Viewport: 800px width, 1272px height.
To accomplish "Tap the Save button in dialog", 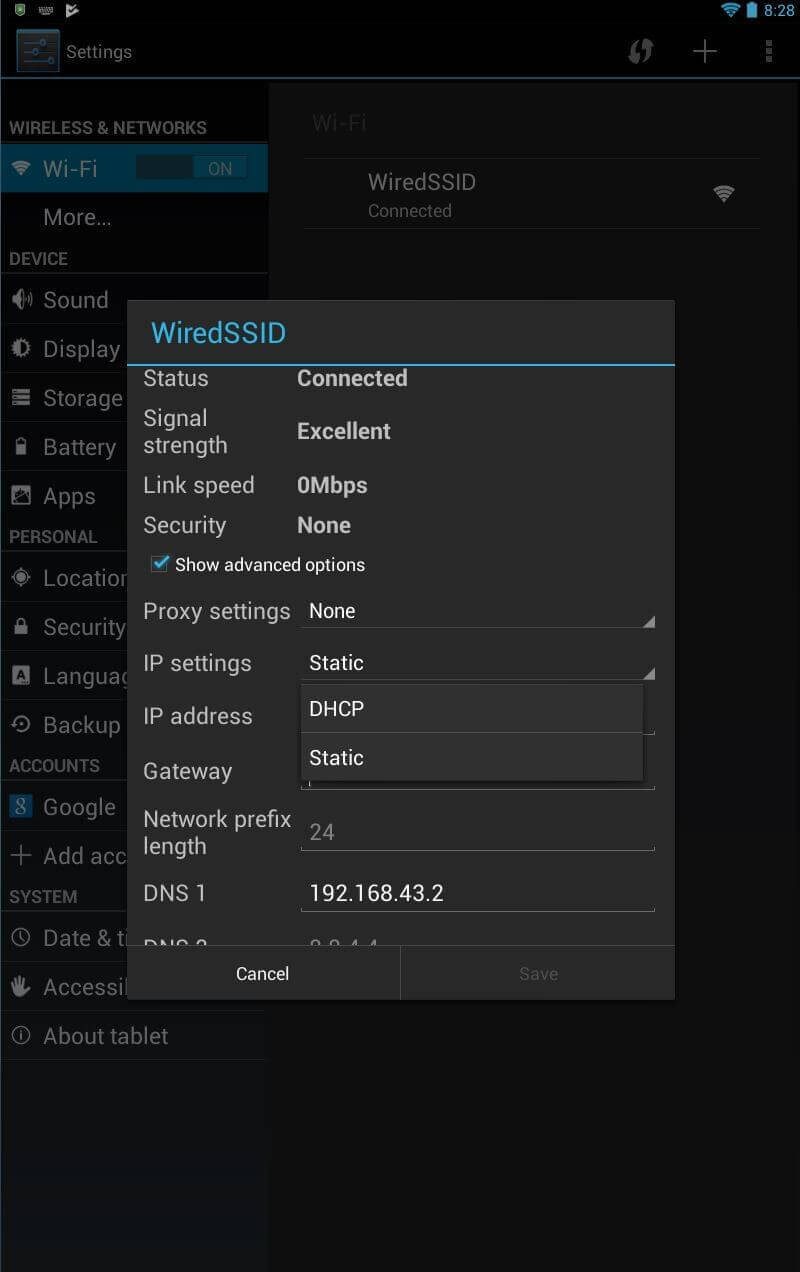I will point(538,973).
